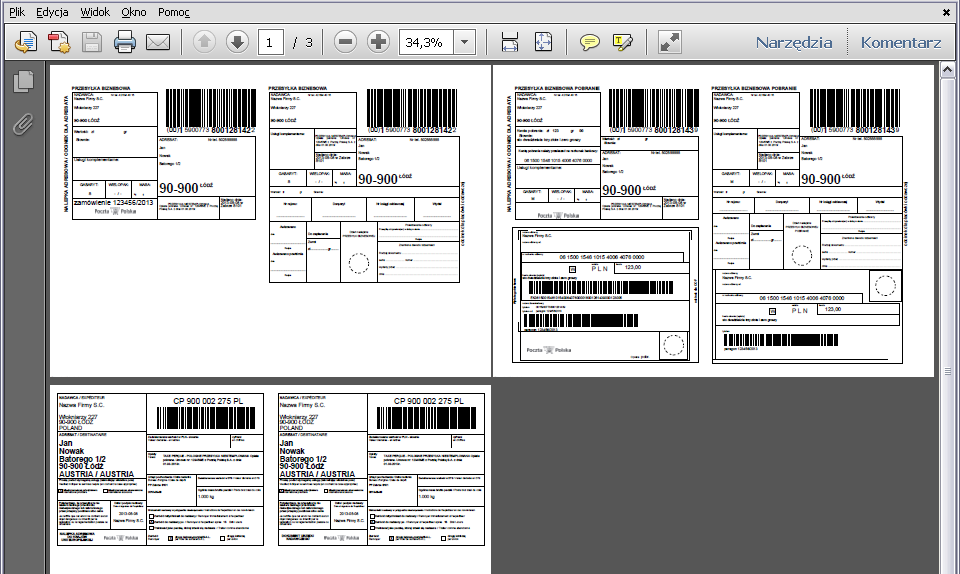Click the first PRZESYŁKA BIZNESOWA label
Screen dimensions: 960x574
101,88
